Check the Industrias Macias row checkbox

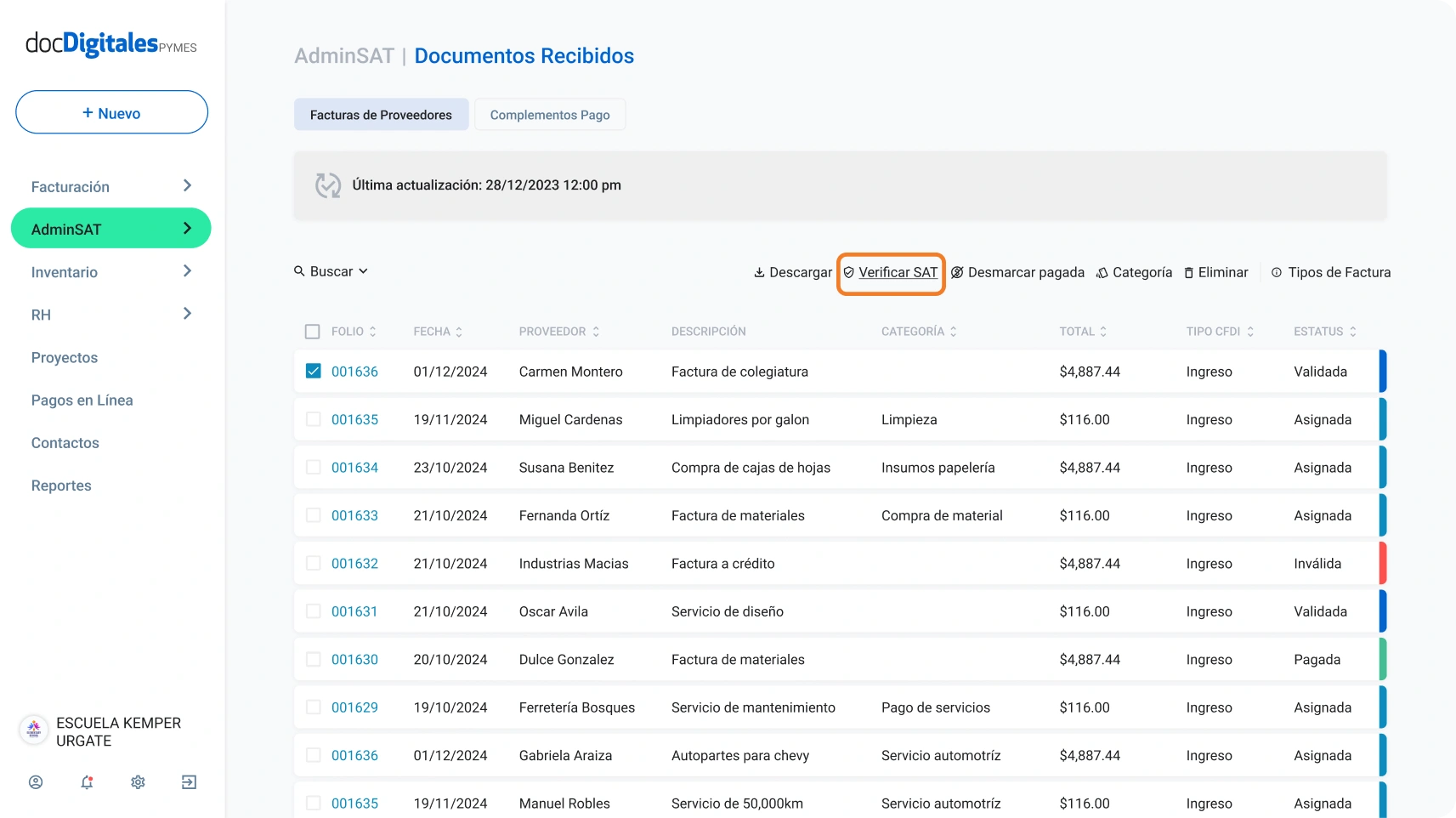(x=314, y=563)
